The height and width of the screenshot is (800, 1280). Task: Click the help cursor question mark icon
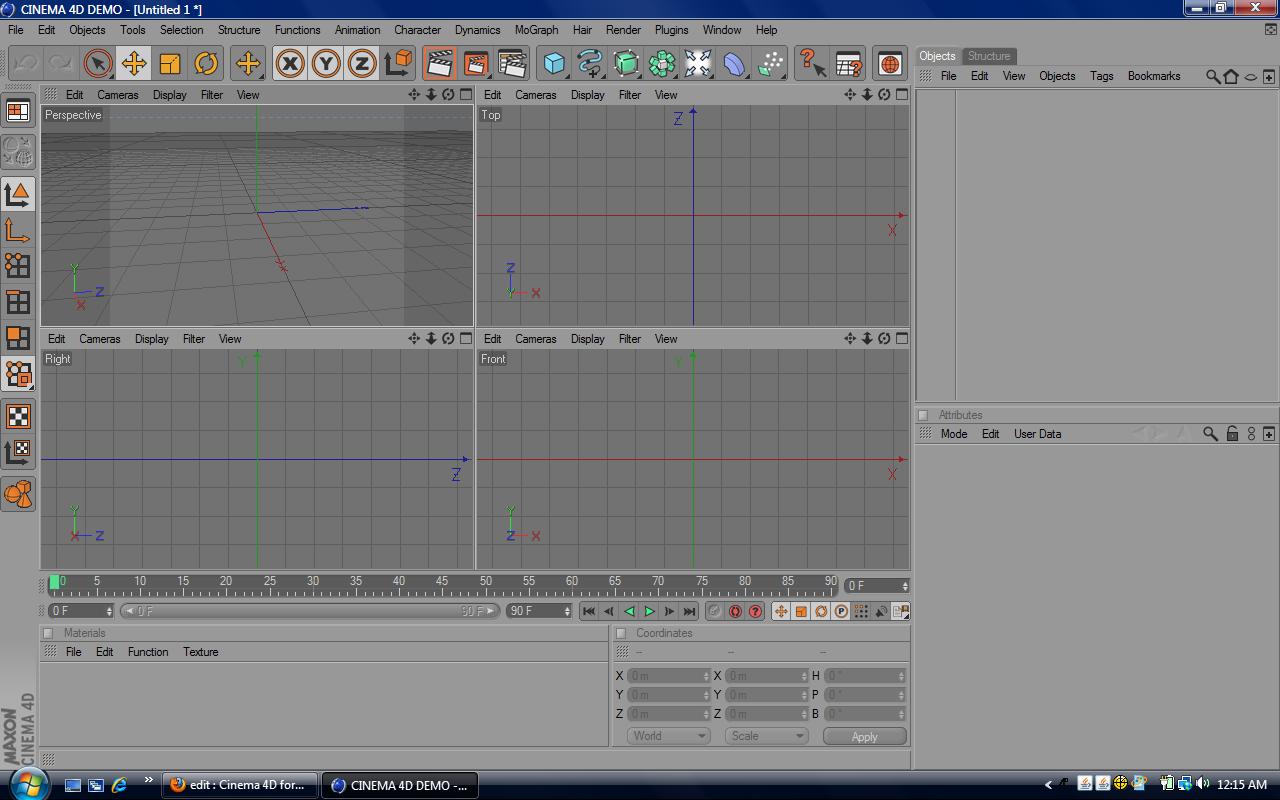[x=812, y=64]
